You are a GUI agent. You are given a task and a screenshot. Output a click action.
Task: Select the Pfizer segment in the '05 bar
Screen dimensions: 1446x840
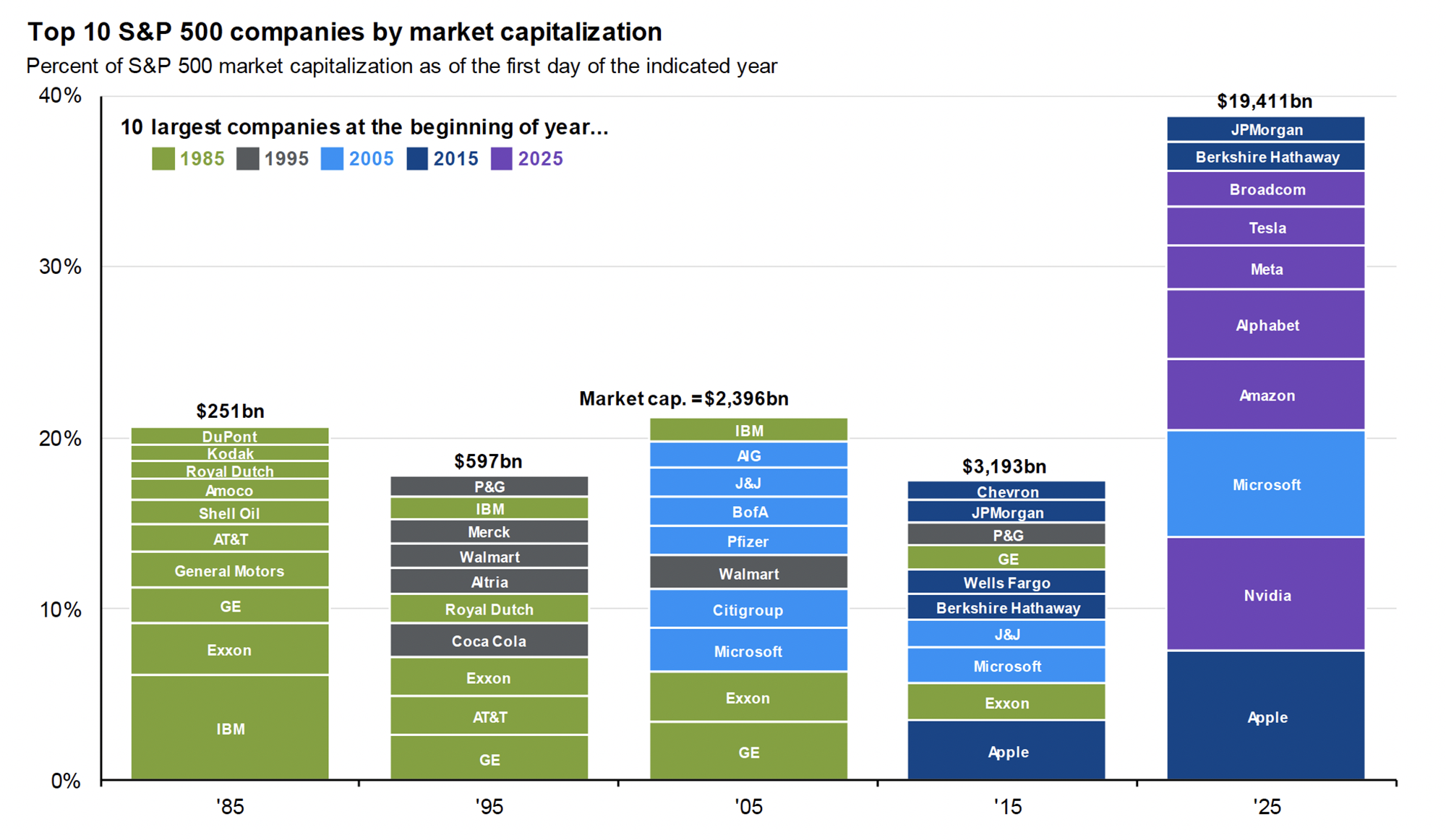click(x=748, y=541)
